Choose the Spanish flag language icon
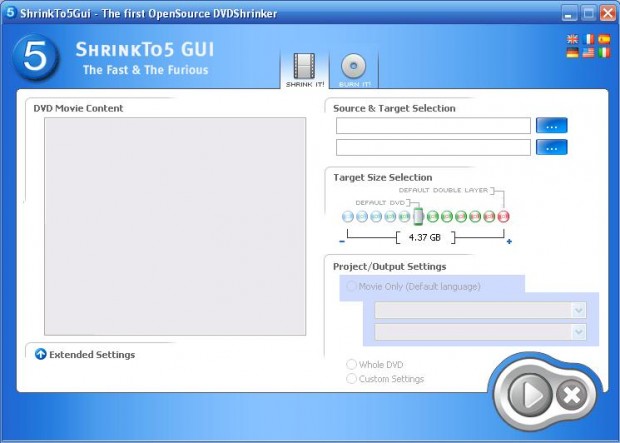620x443 pixels. point(604,39)
